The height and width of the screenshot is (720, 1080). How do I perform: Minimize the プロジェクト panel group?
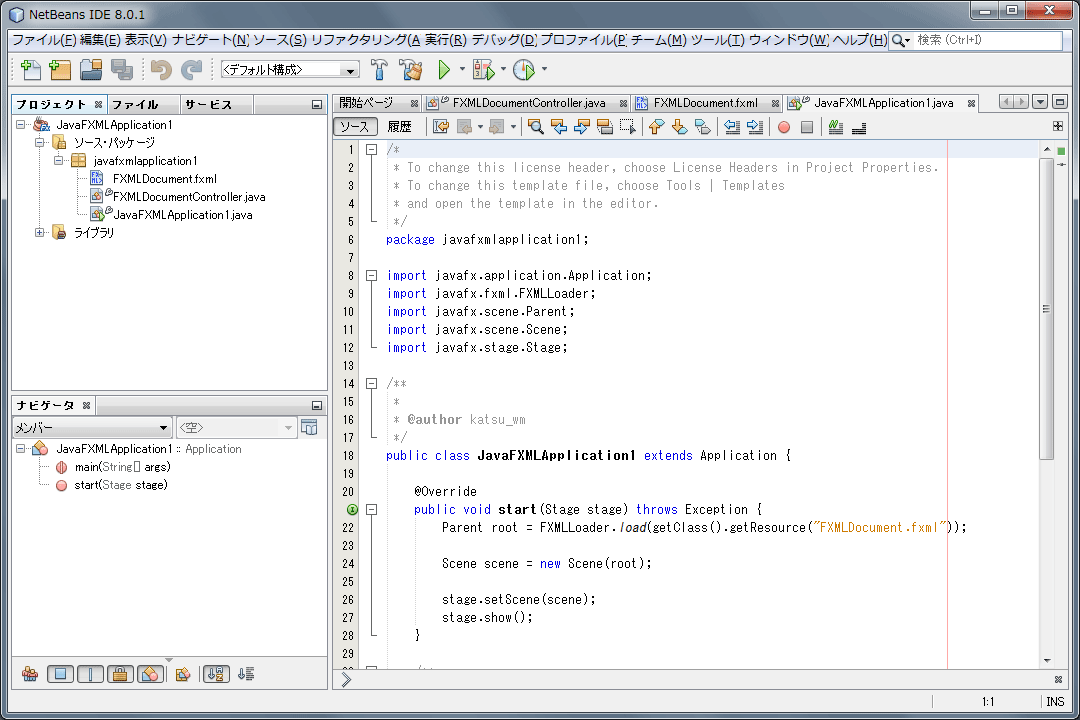pyautogui.click(x=317, y=105)
